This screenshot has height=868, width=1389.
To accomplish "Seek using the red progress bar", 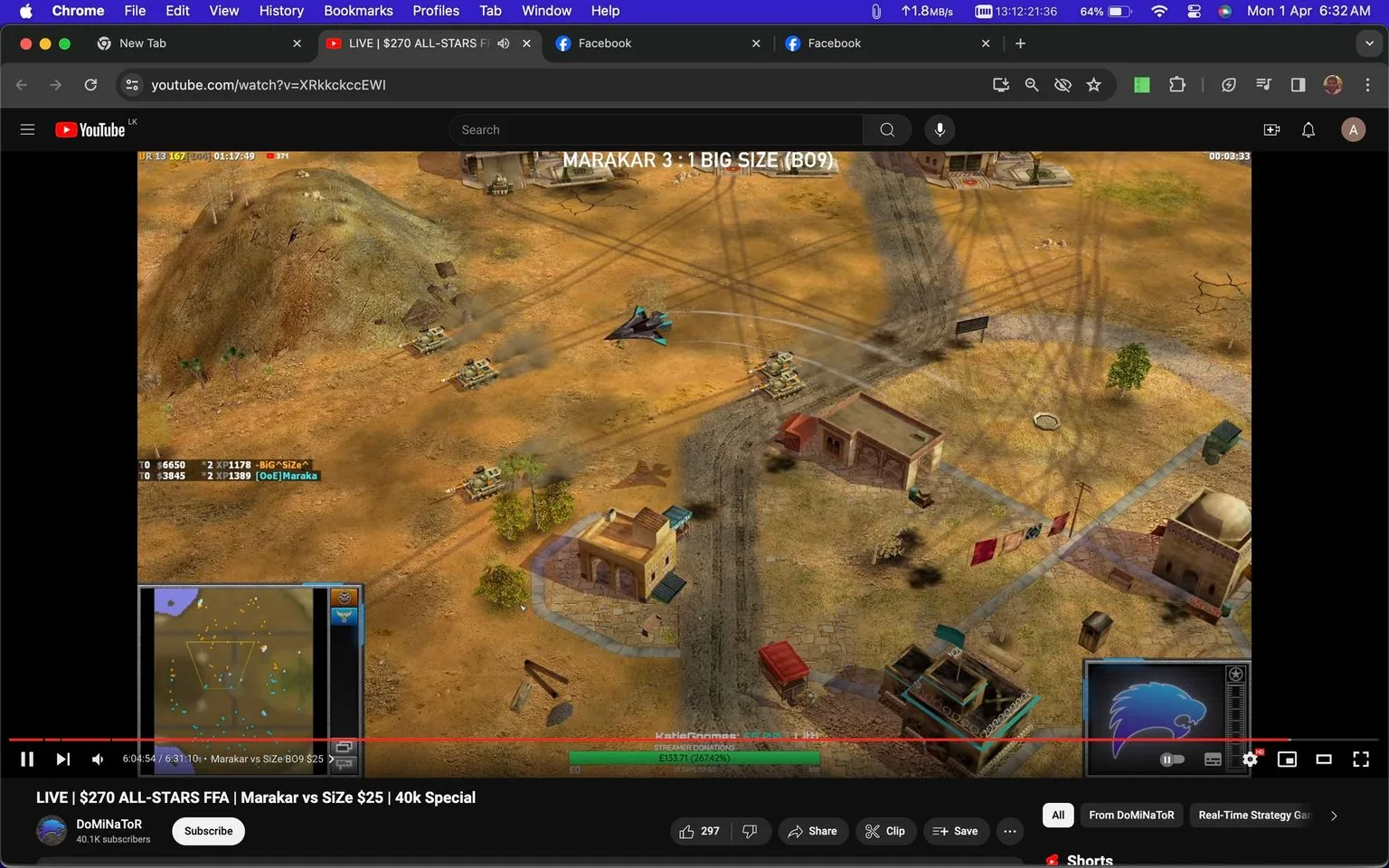I will tap(633, 738).
